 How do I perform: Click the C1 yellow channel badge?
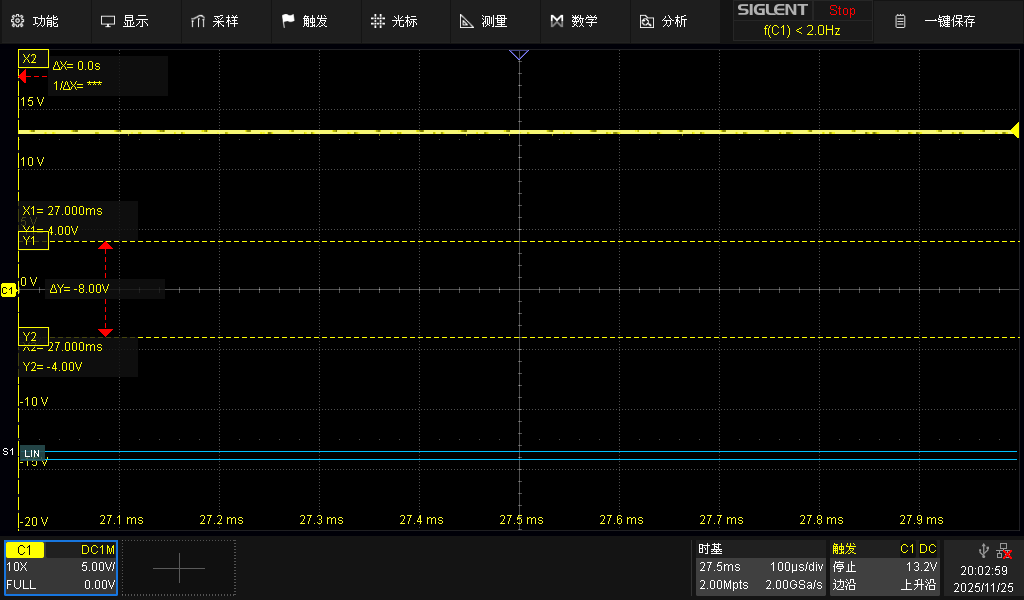point(24,550)
